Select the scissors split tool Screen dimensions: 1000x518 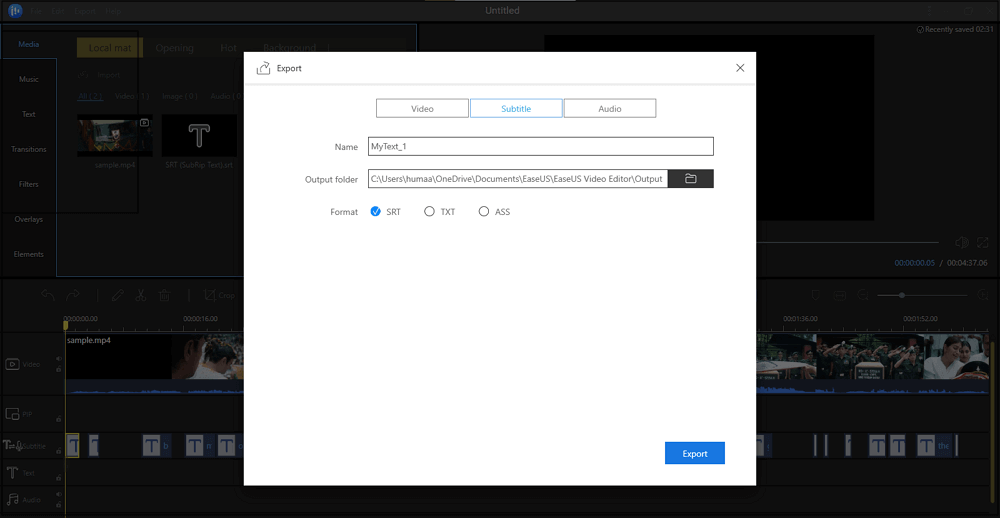(141, 295)
